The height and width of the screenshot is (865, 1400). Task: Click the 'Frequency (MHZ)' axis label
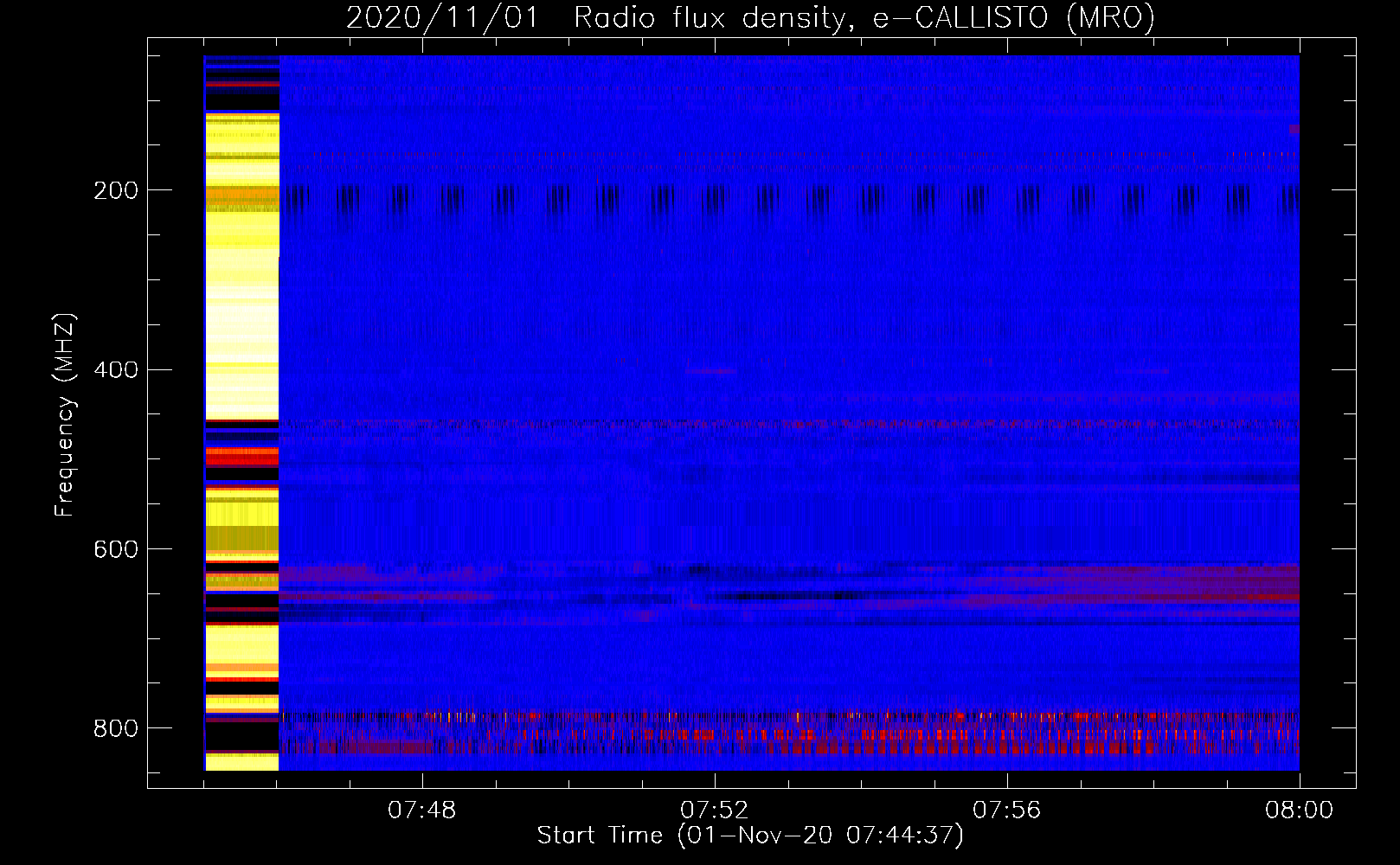coord(64,414)
